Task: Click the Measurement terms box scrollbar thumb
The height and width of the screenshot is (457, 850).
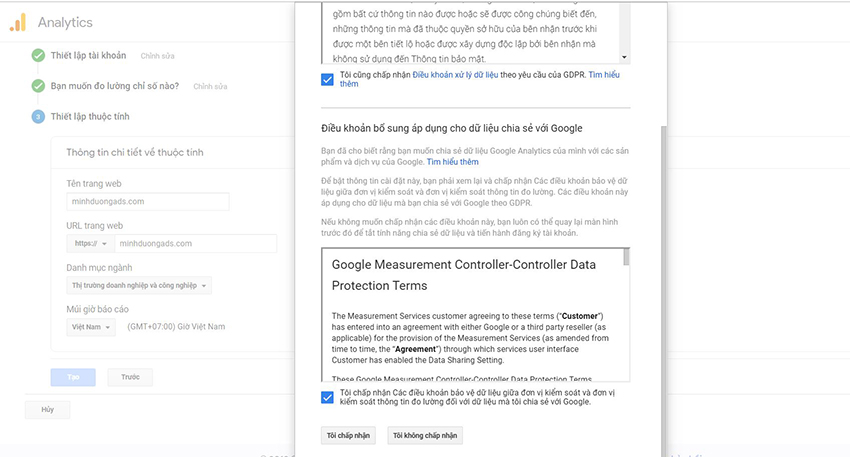Action: click(626, 257)
